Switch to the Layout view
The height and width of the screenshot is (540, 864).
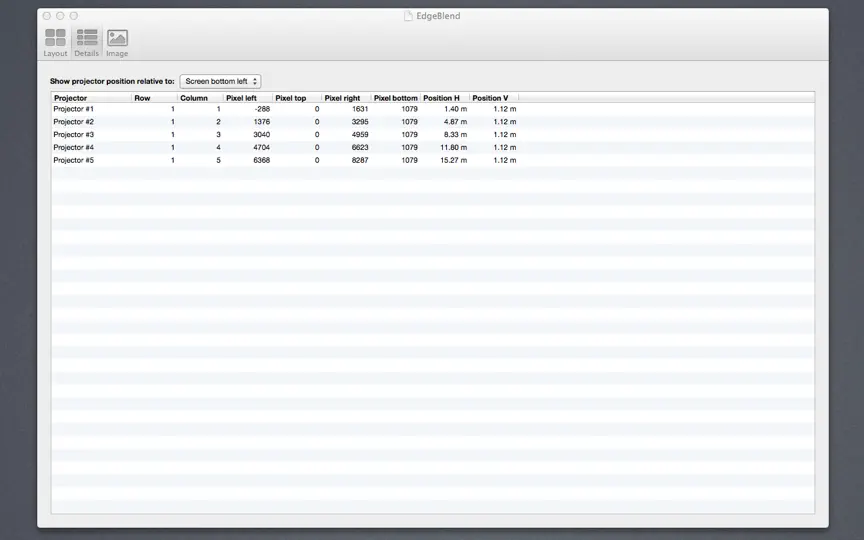pos(55,42)
